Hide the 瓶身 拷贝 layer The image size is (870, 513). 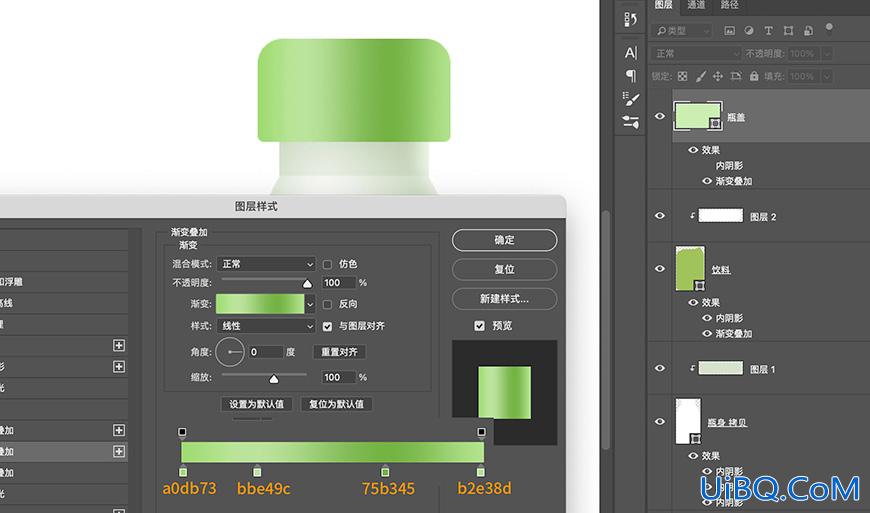click(x=660, y=421)
